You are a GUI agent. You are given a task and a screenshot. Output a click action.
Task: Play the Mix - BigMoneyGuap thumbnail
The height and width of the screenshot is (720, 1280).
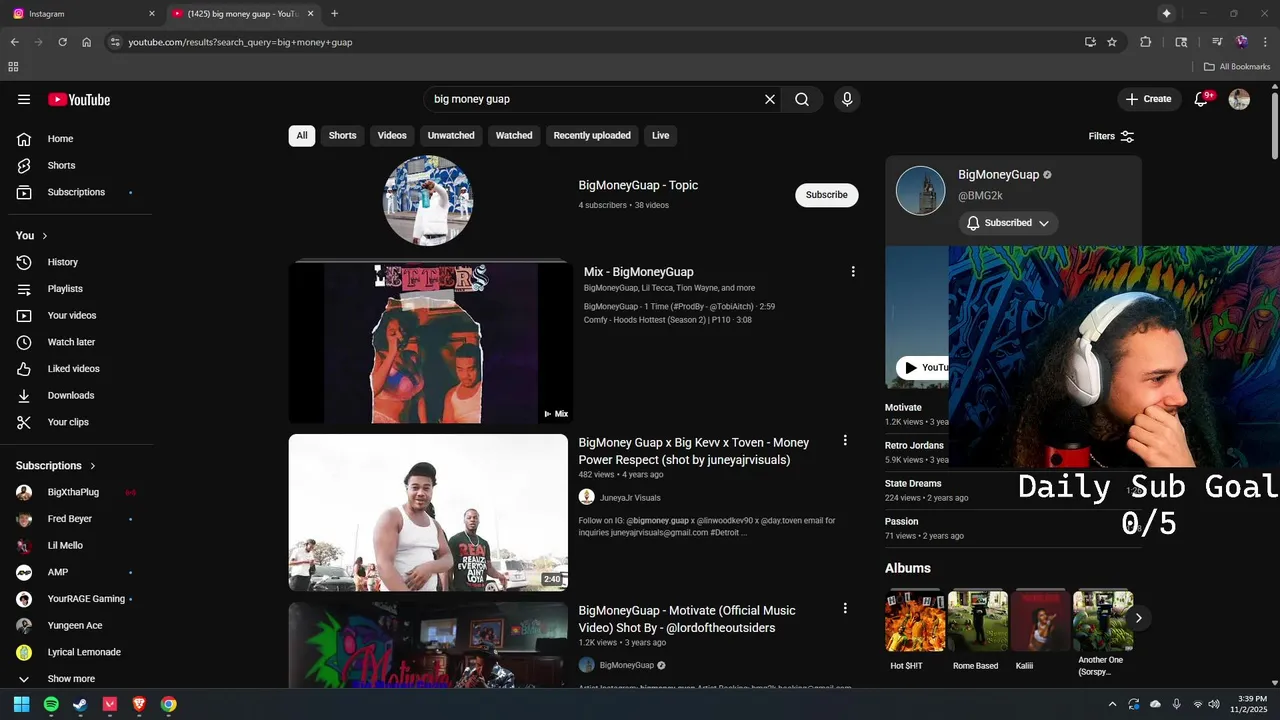(x=430, y=342)
